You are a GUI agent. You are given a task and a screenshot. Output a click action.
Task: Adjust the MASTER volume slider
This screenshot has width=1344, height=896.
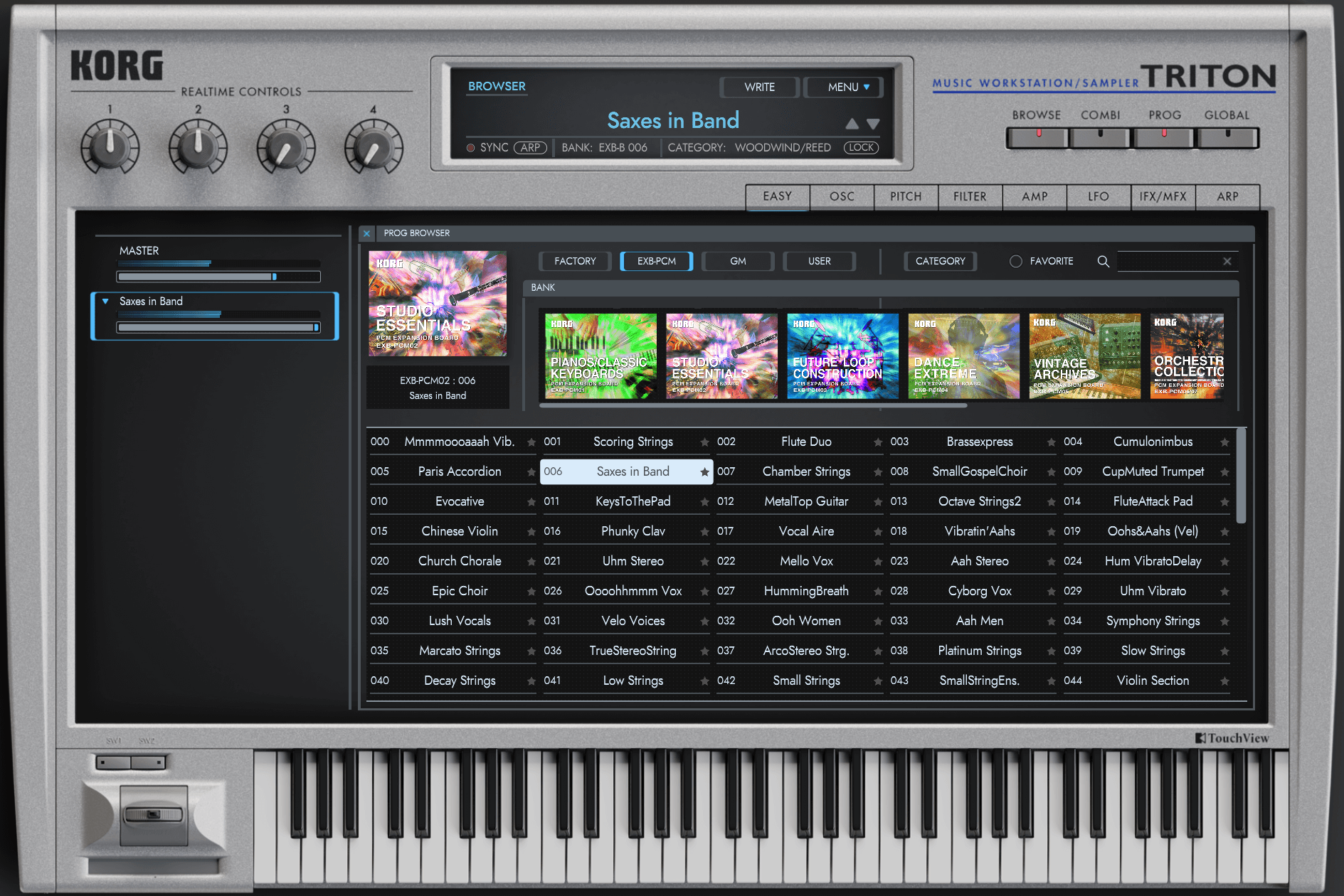point(218,277)
